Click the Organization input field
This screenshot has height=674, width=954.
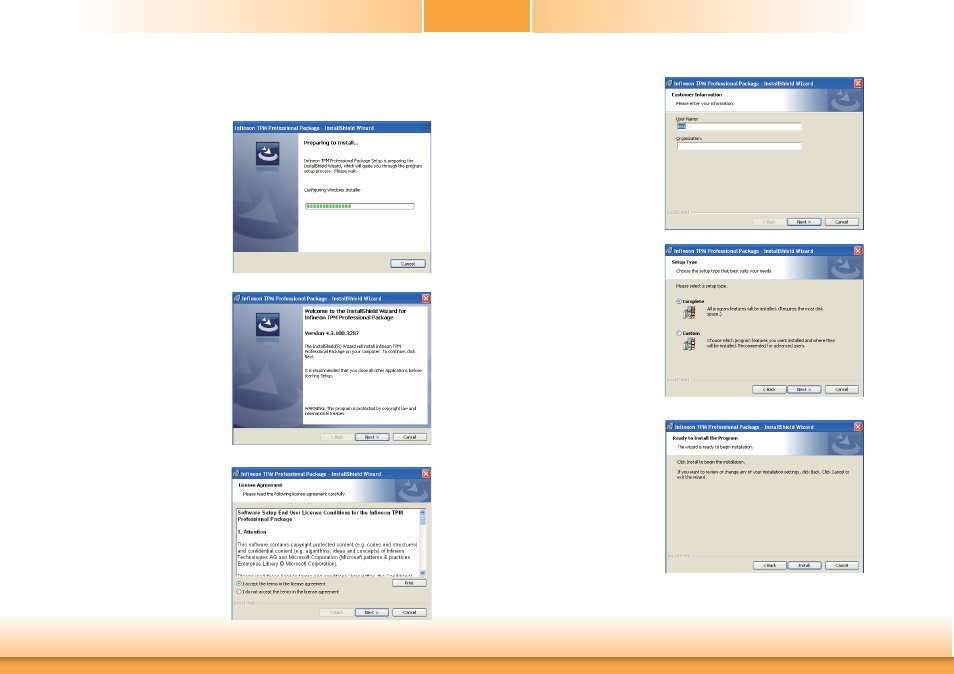pos(739,146)
